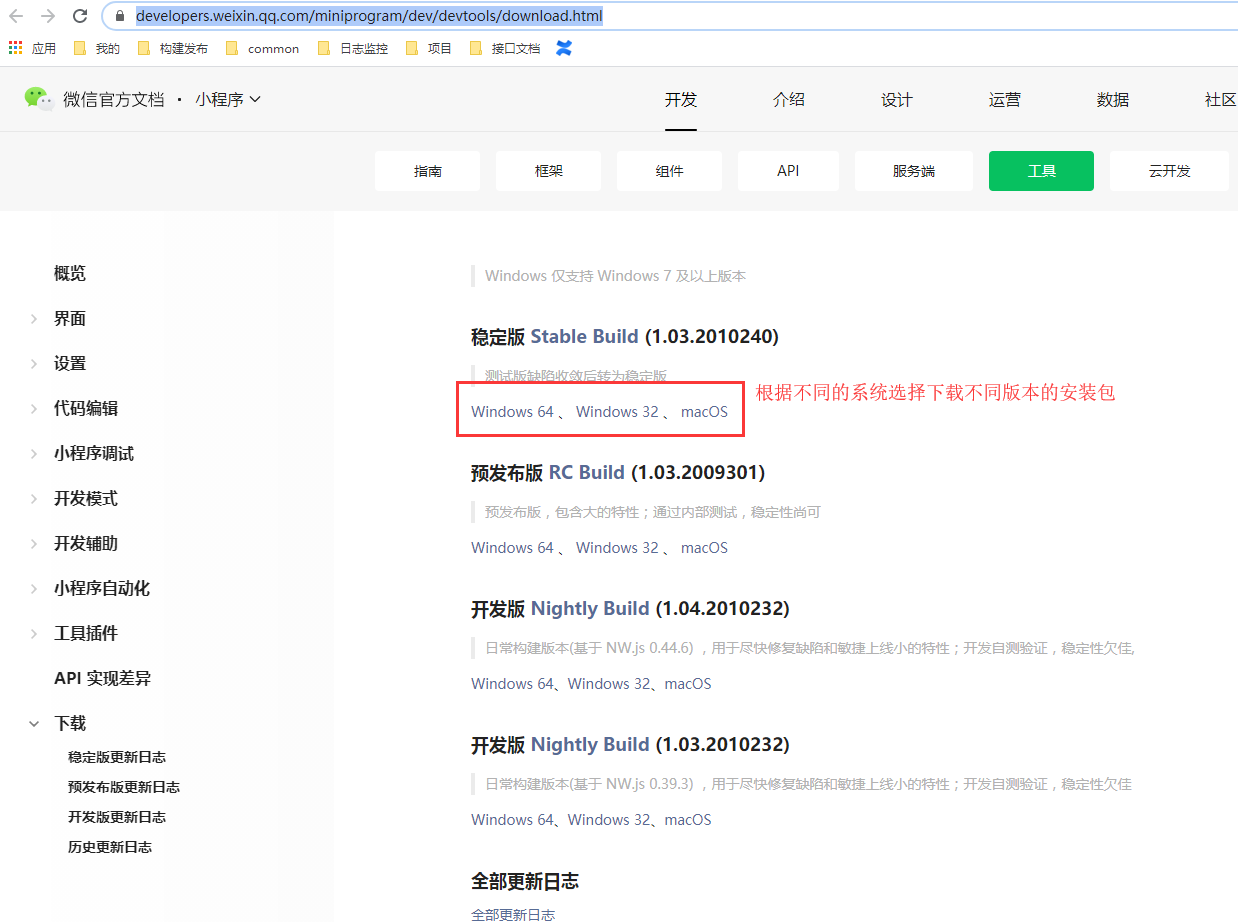The height and width of the screenshot is (922, 1238).
Task: Click the API button
Action: pos(789,171)
